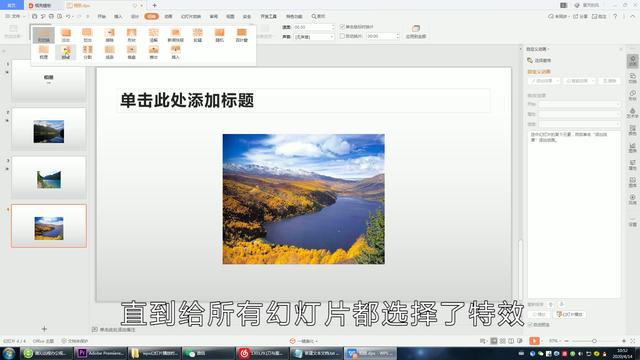Viewport: 640px width, 360px height.
Task: Apply the 百叶窗 blinds transition effect
Action: 242,36
